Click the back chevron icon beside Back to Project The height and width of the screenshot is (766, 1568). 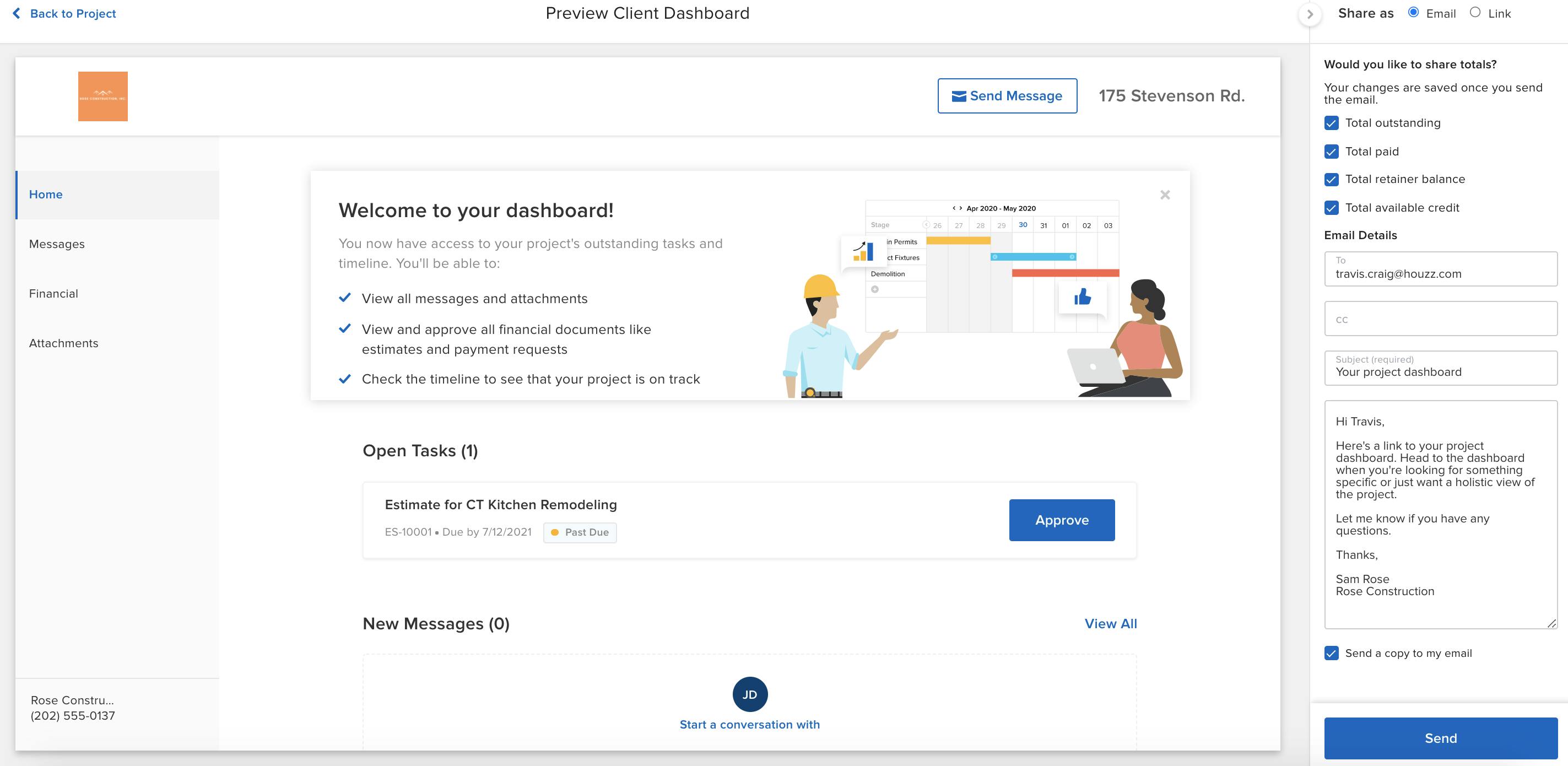click(17, 13)
